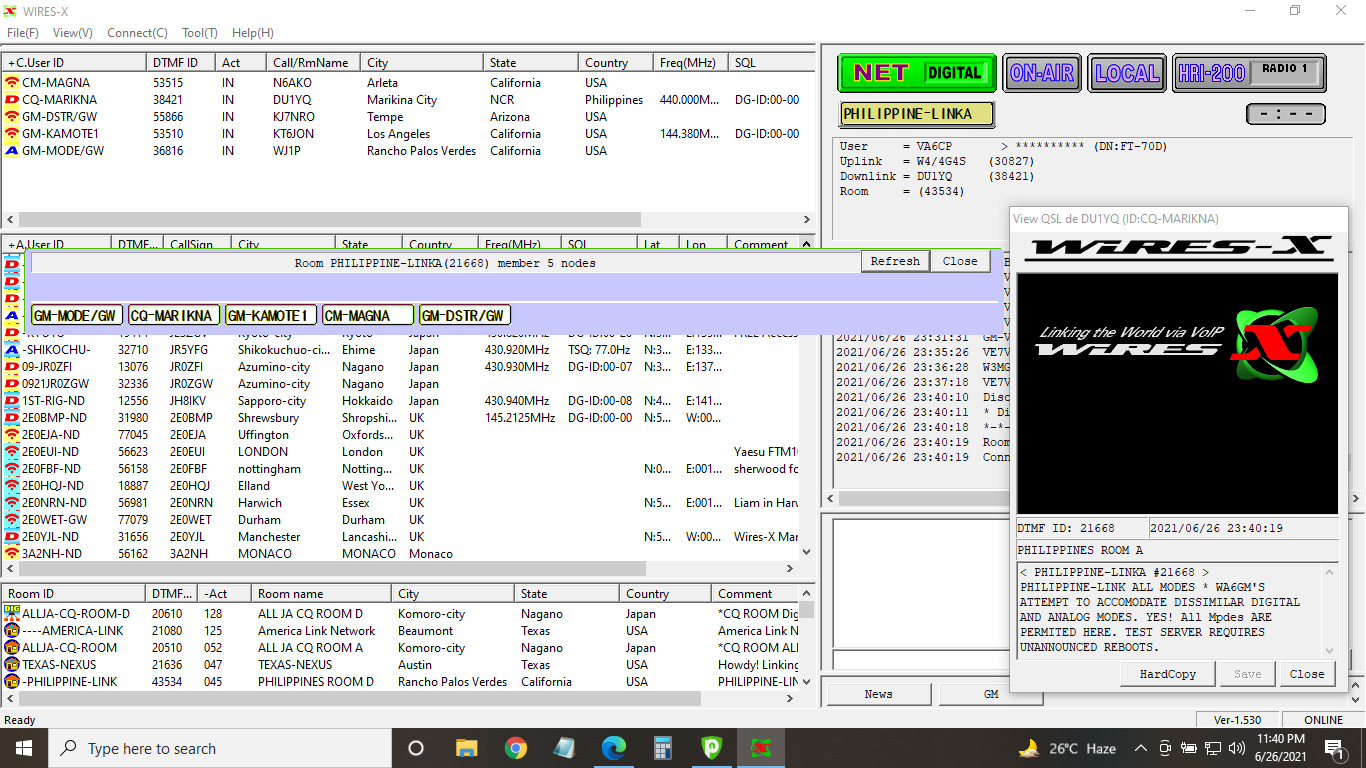
Task: Click HardCopy in the QSL window
Action: 1167,674
